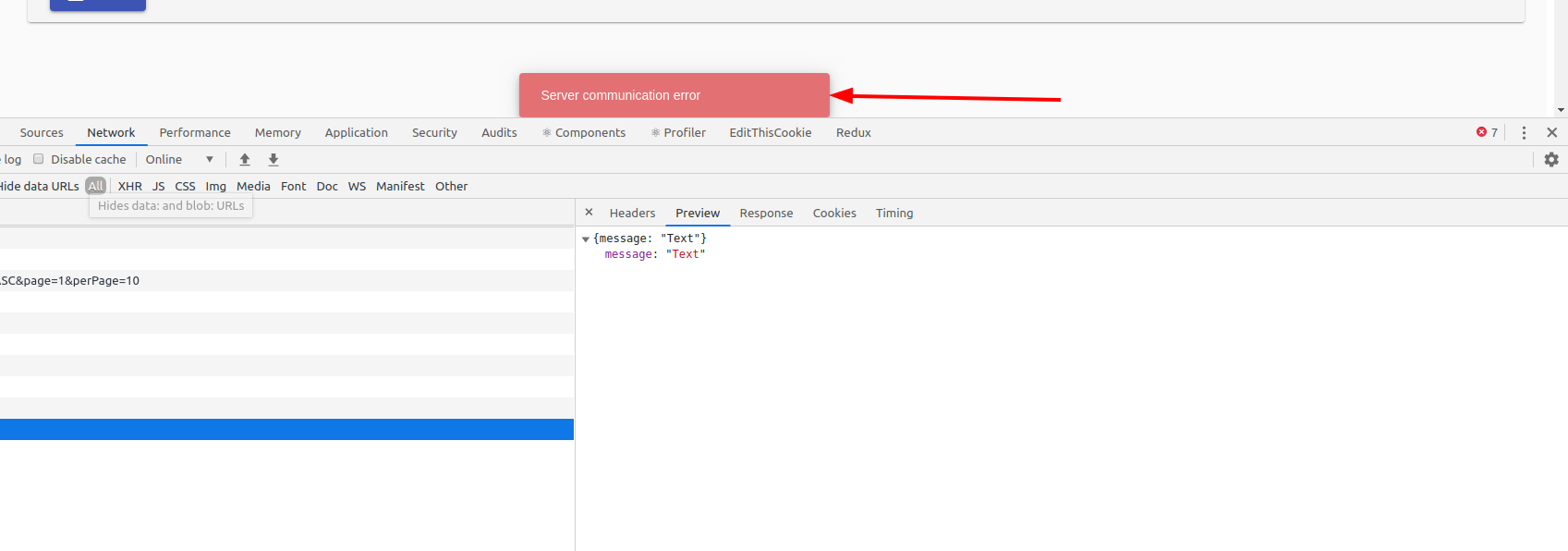Screen dimensions: 1568x551
Task: Filter requests by XHR
Action: 130,186
